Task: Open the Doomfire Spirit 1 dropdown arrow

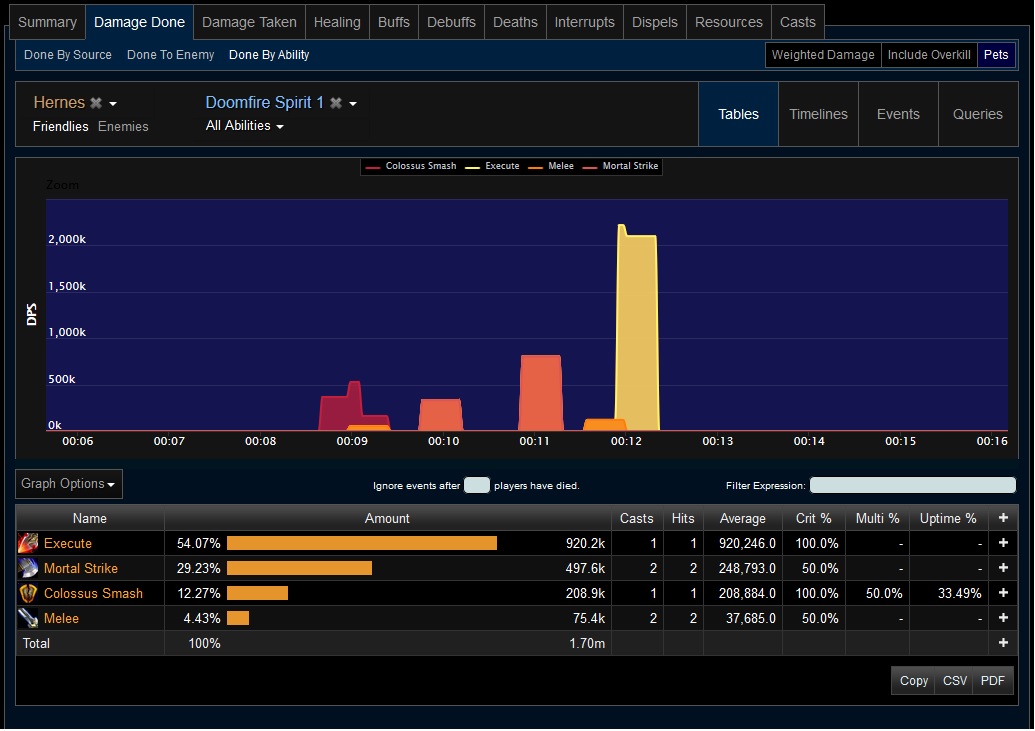Action: pos(353,104)
